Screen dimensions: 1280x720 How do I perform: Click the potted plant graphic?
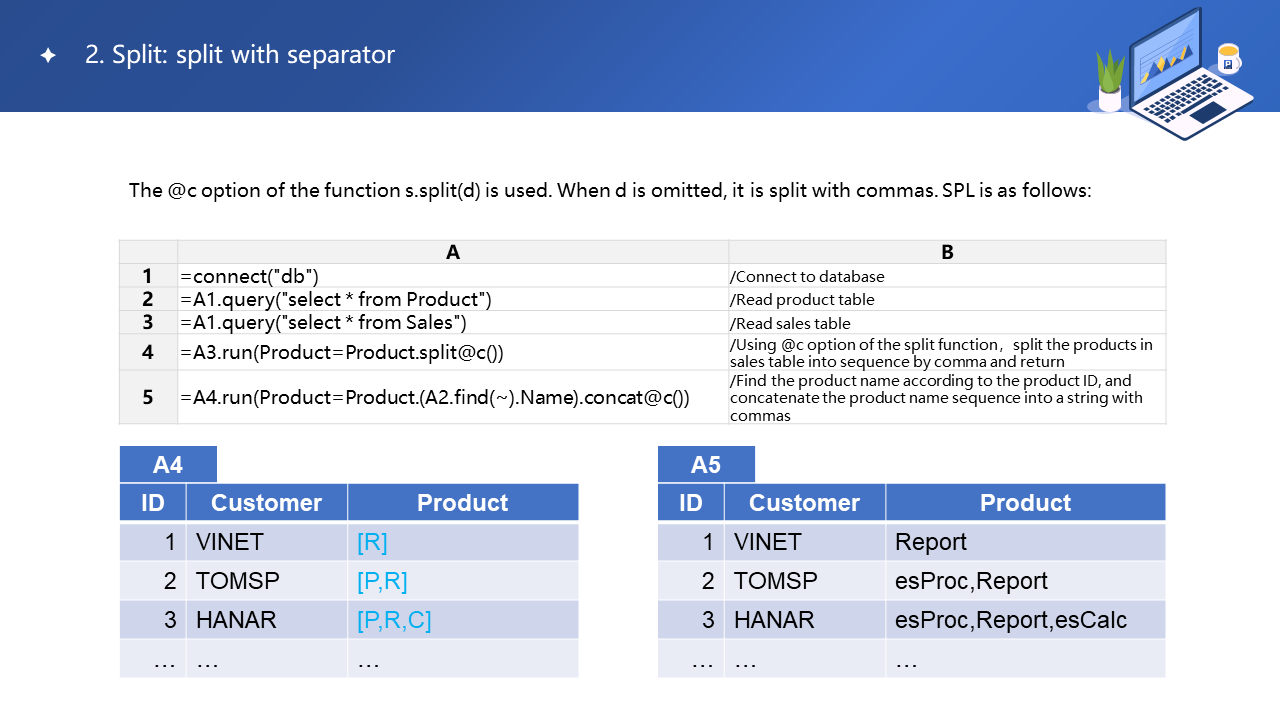[x=1110, y=82]
